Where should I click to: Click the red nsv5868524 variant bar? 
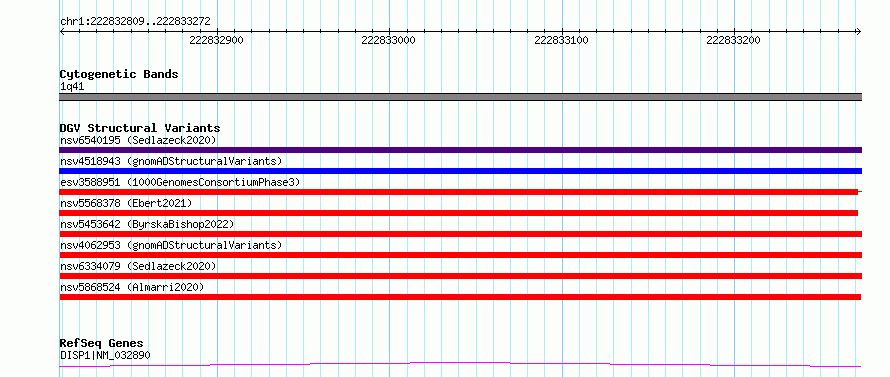pos(460,297)
